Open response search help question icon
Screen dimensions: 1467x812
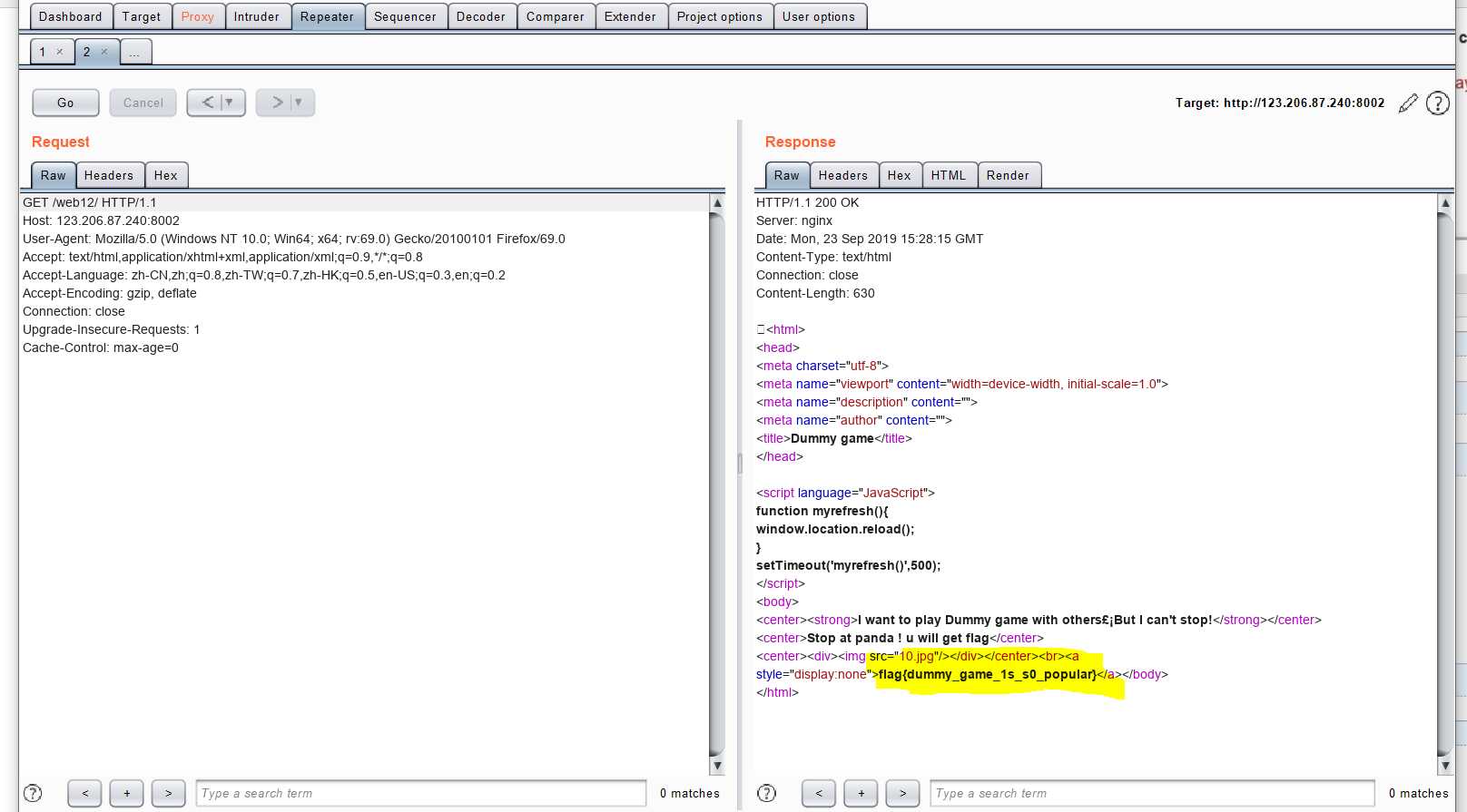766,793
